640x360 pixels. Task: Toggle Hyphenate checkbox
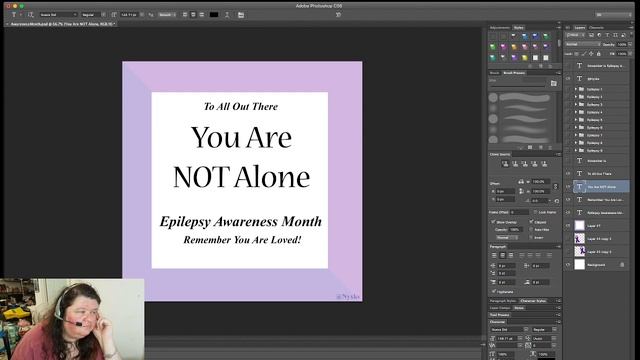click(x=494, y=291)
